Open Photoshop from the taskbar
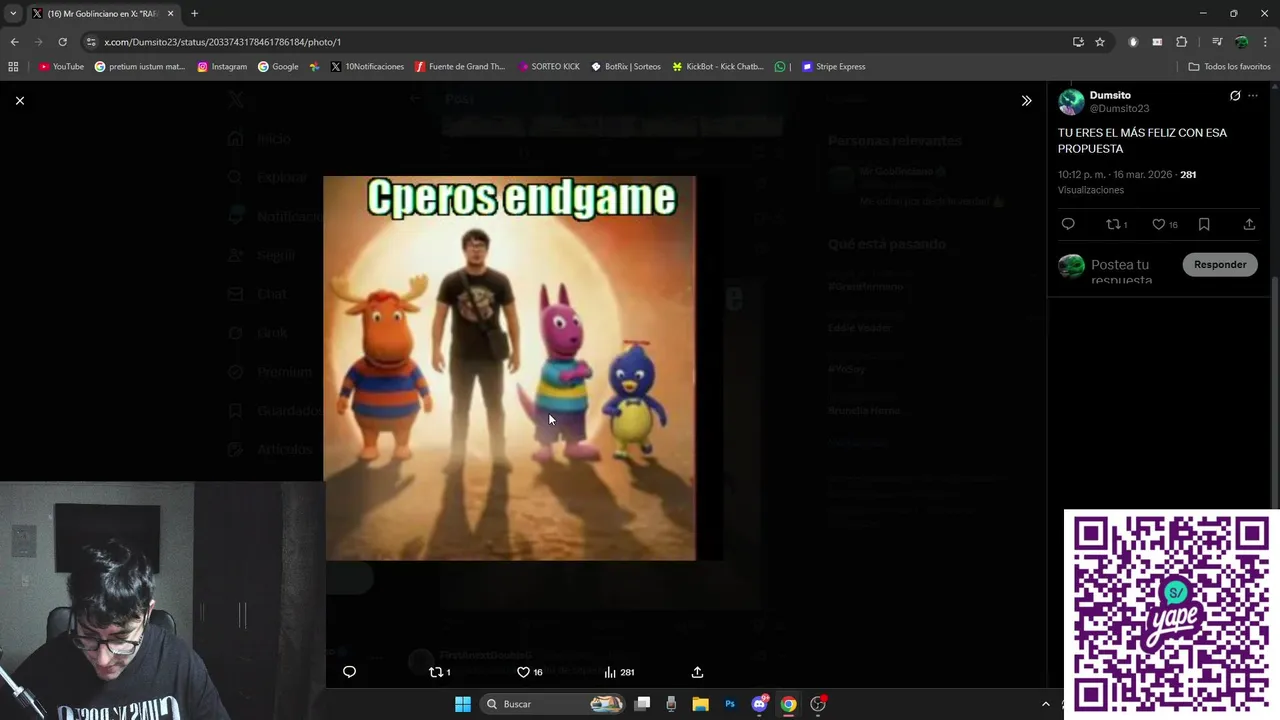The image size is (1280, 720). (730, 704)
